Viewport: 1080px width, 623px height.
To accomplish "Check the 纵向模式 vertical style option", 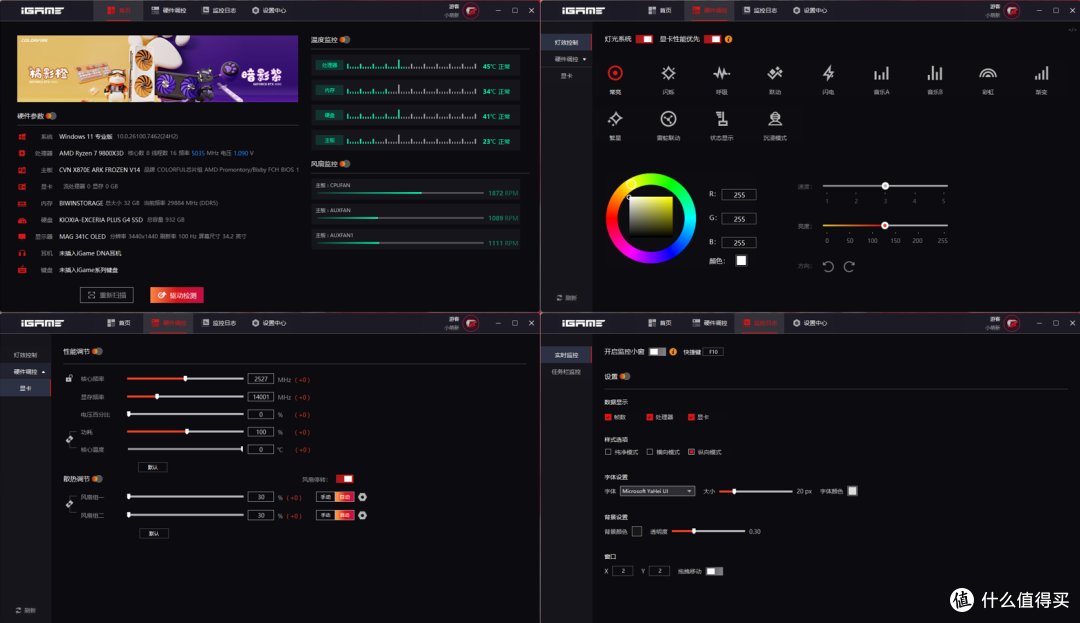I will 692,452.
